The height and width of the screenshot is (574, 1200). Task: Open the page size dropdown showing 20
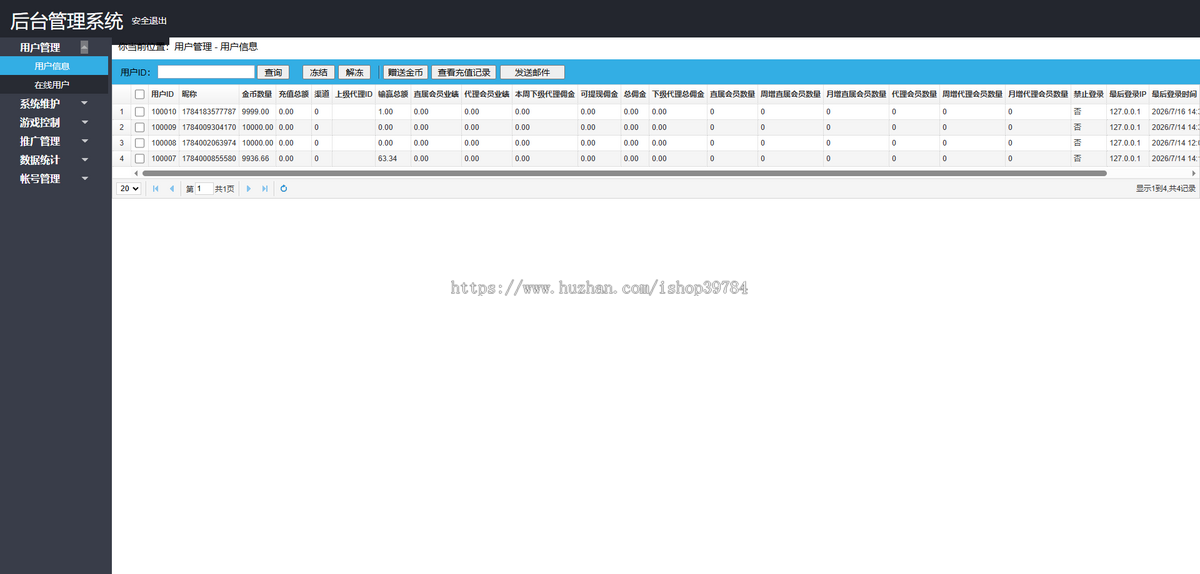[129, 188]
